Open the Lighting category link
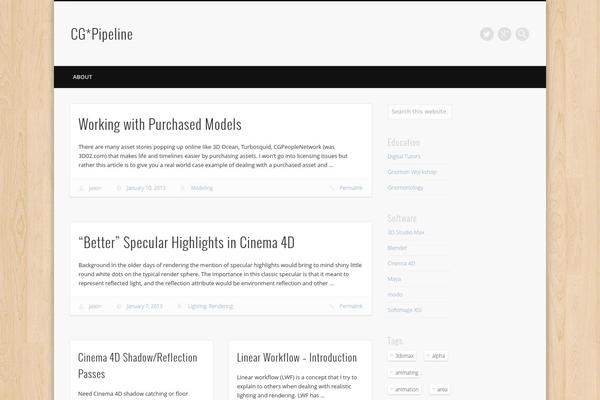Image resolution: width=600 pixels, height=400 pixels. click(x=197, y=306)
